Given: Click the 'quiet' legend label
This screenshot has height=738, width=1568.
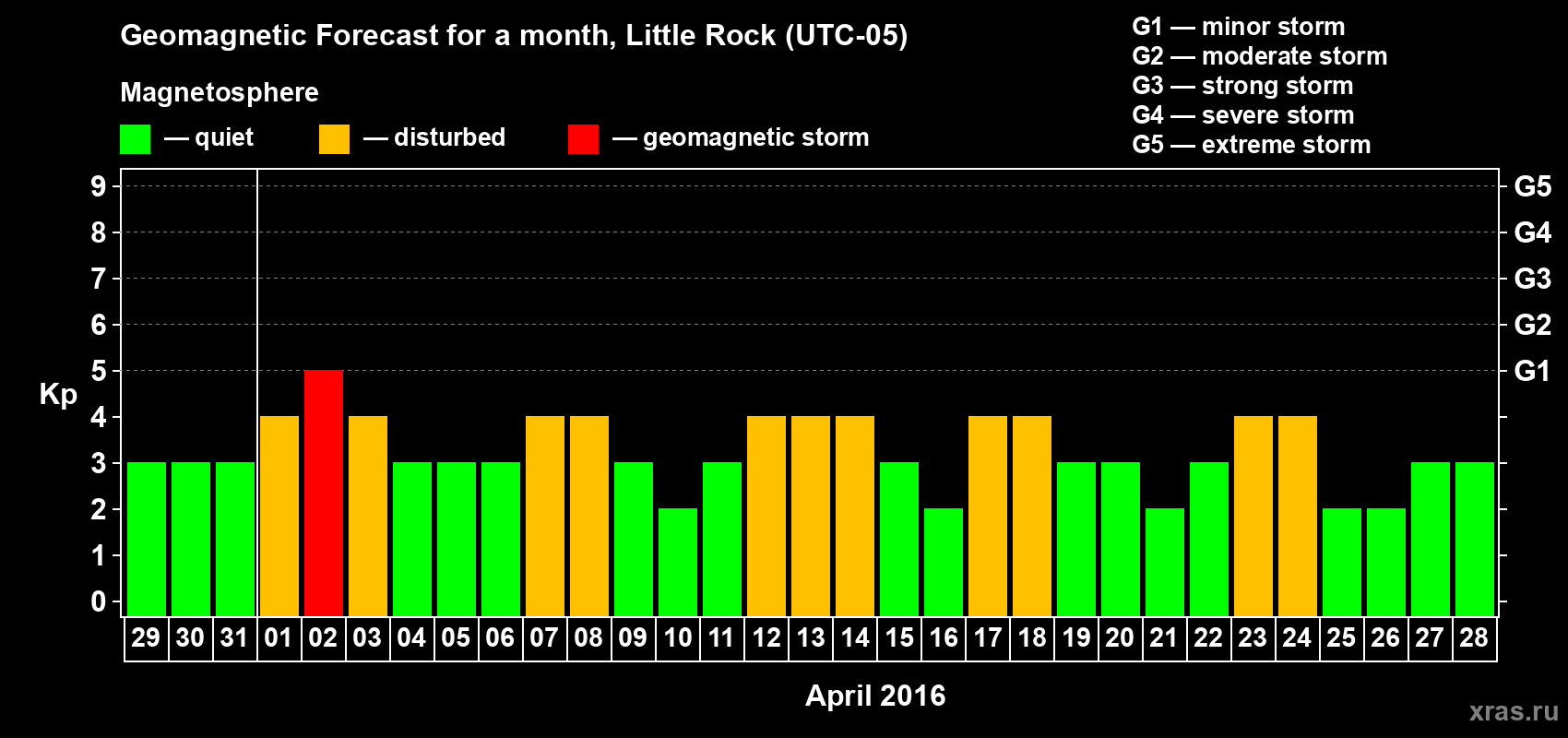Looking at the screenshot, I should pos(224,138).
